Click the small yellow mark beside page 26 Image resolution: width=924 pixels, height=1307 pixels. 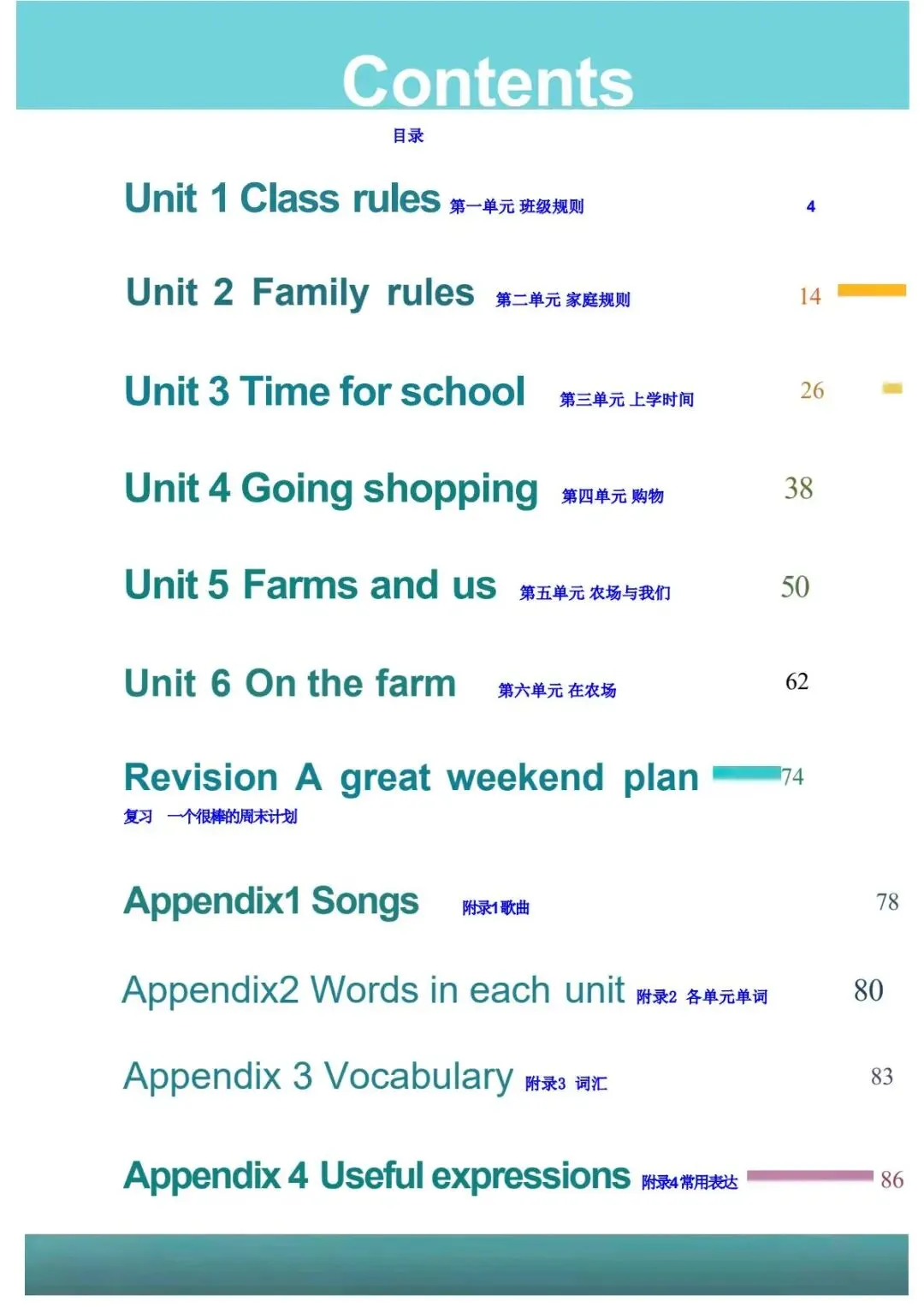(892, 389)
